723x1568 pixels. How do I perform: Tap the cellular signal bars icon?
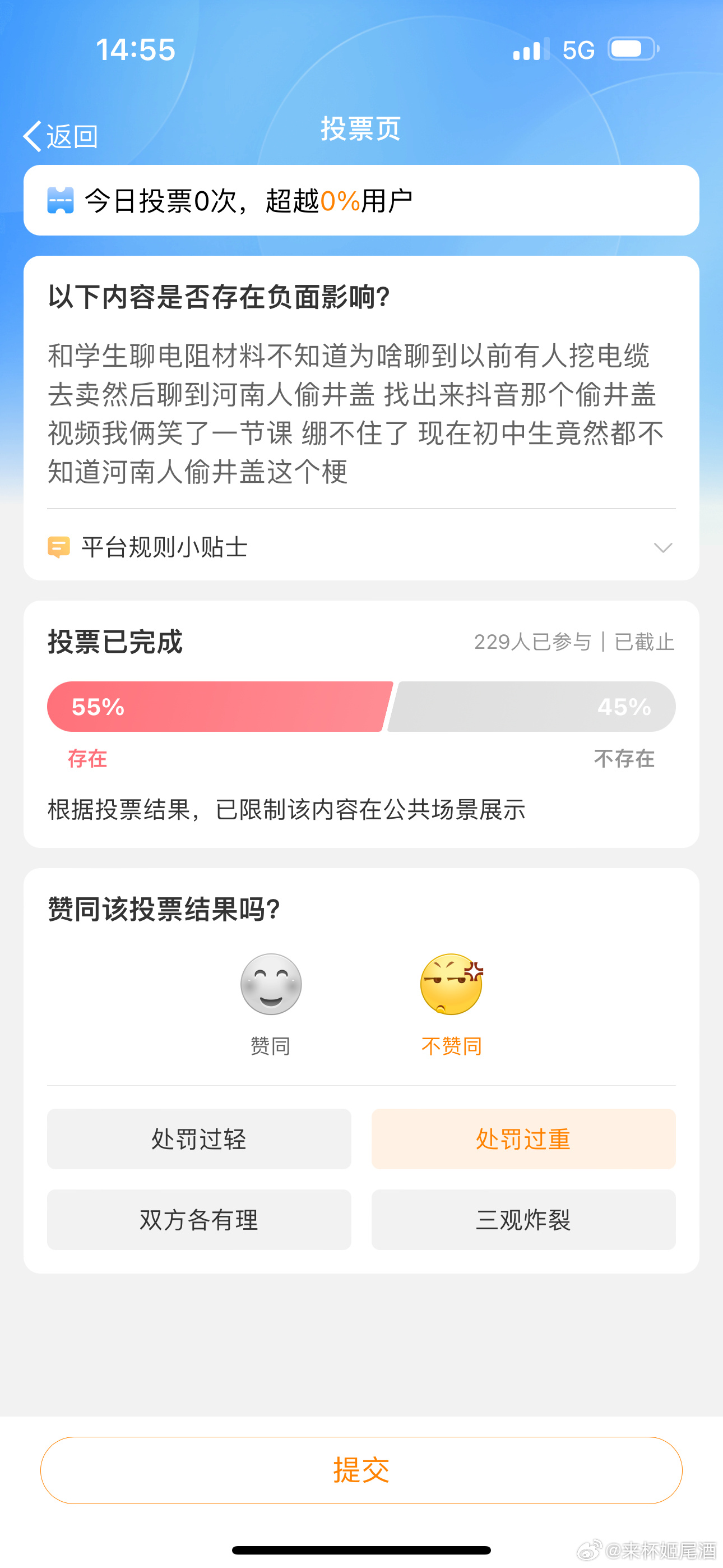pyautogui.click(x=531, y=50)
